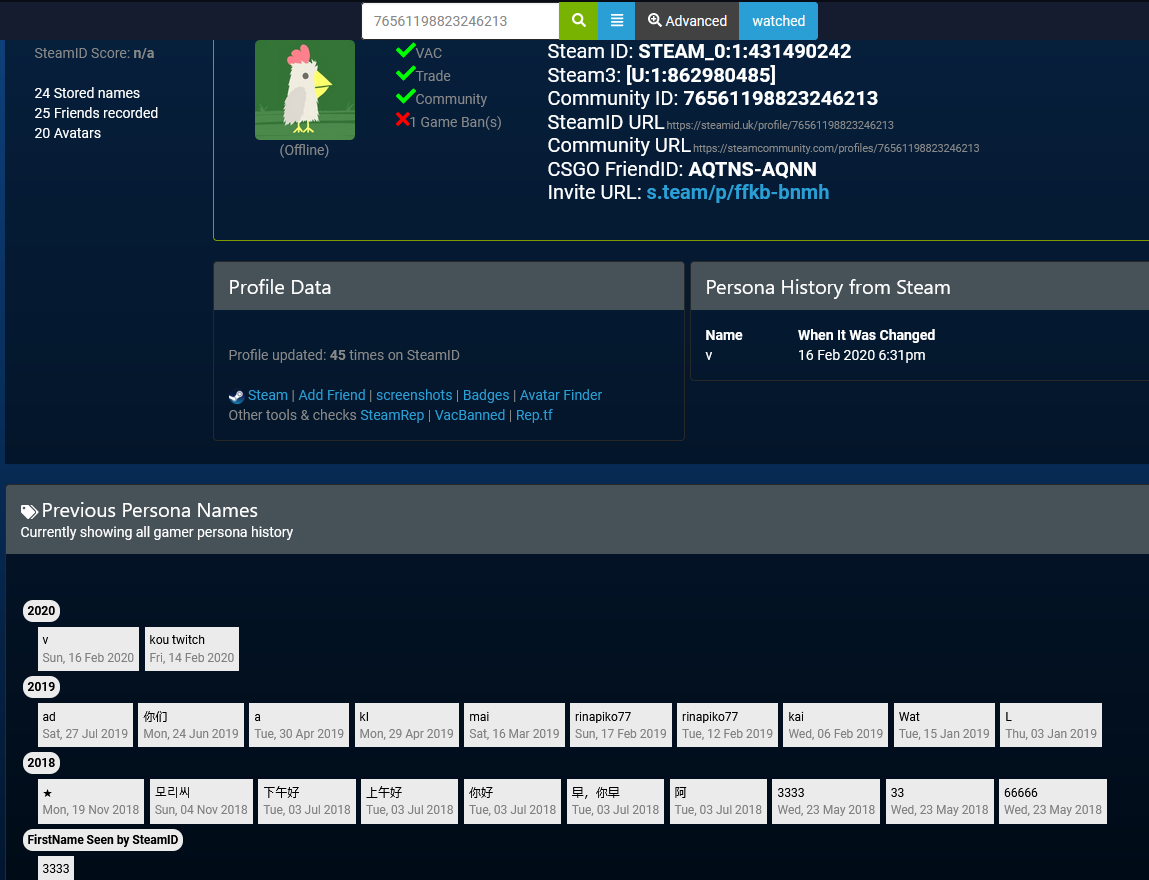Click the Add Friend link
1149x880 pixels.
(331, 395)
